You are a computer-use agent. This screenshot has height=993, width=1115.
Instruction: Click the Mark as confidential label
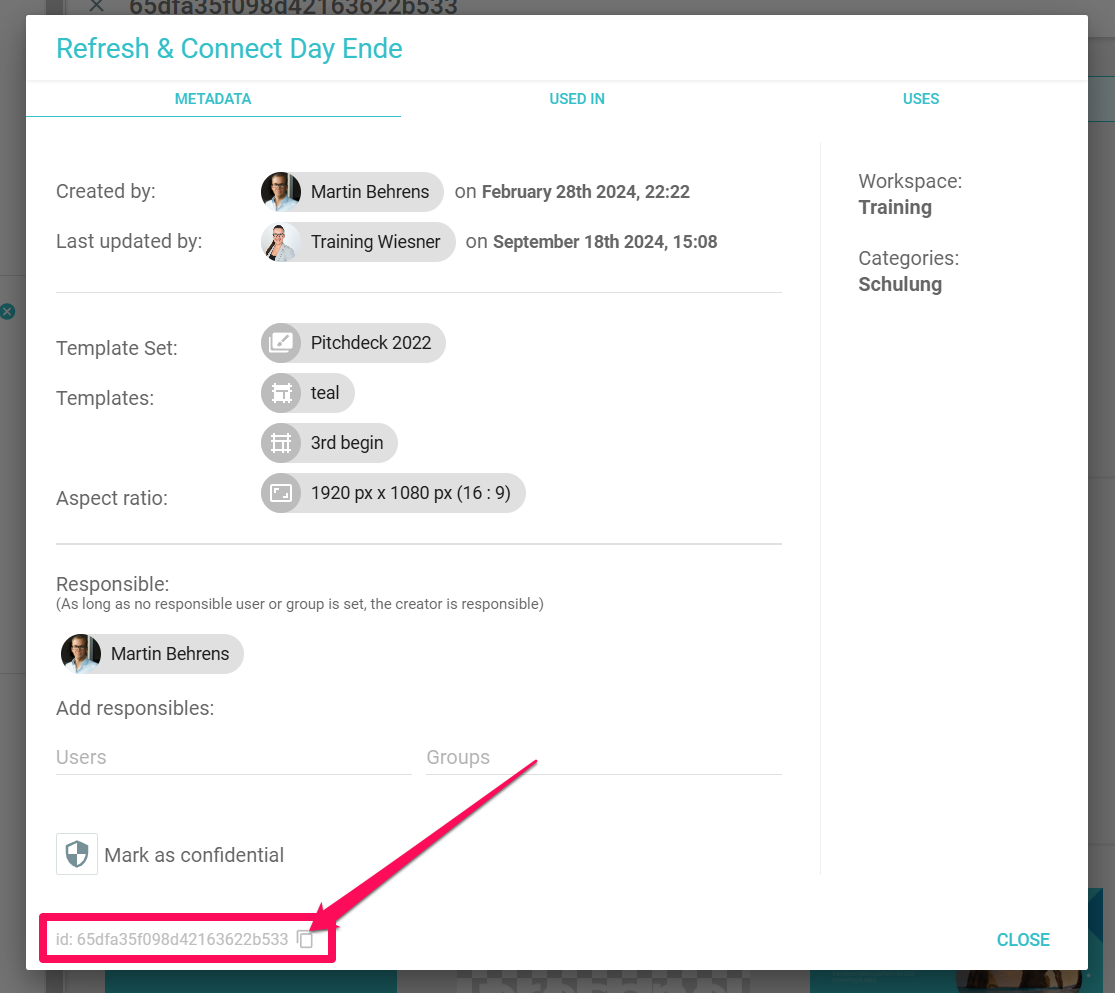click(x=194, y=855)
